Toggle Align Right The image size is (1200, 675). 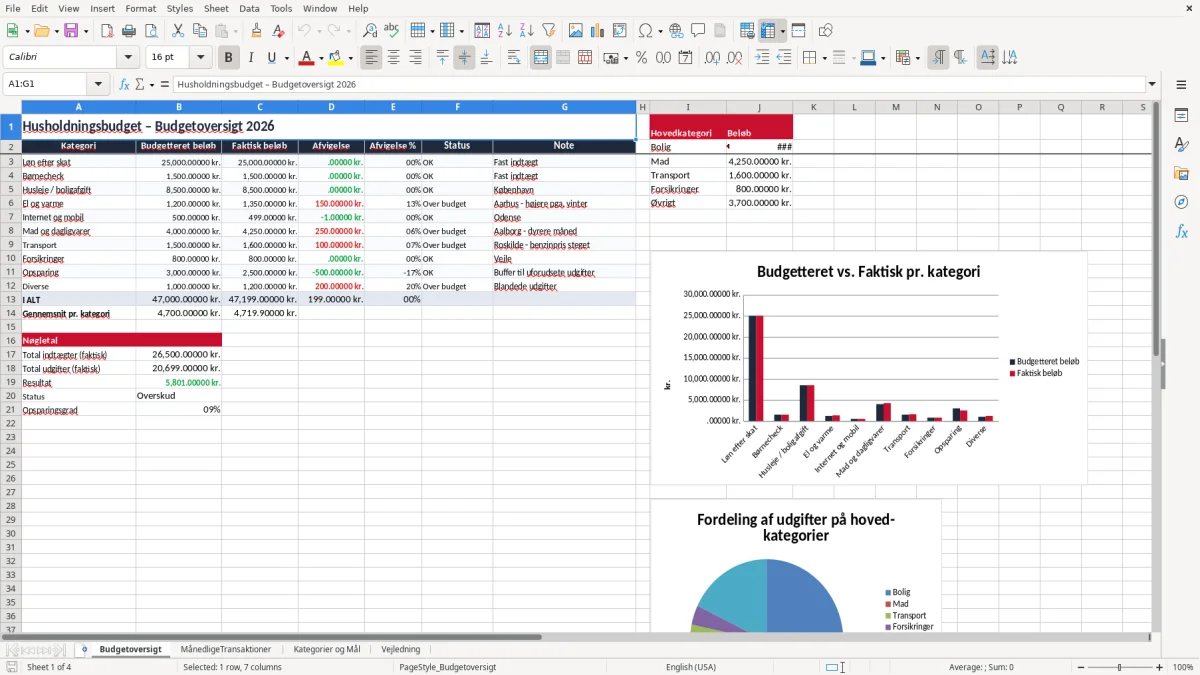click(416, 58)
